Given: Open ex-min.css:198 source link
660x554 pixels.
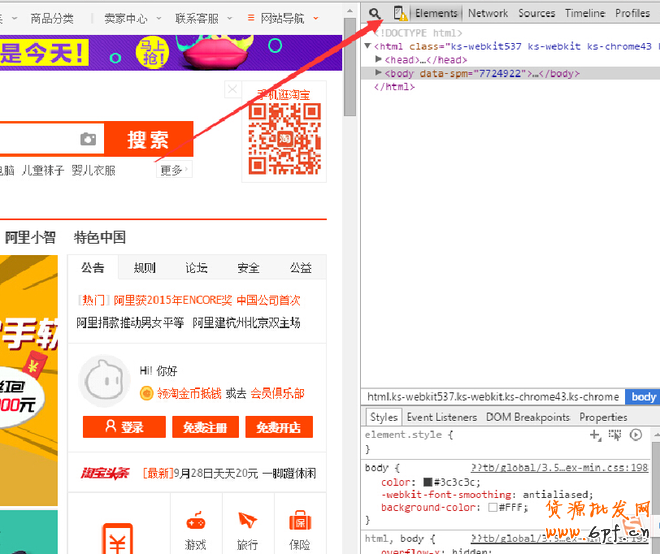Looking at the screenshot, I should click(559, 468).
